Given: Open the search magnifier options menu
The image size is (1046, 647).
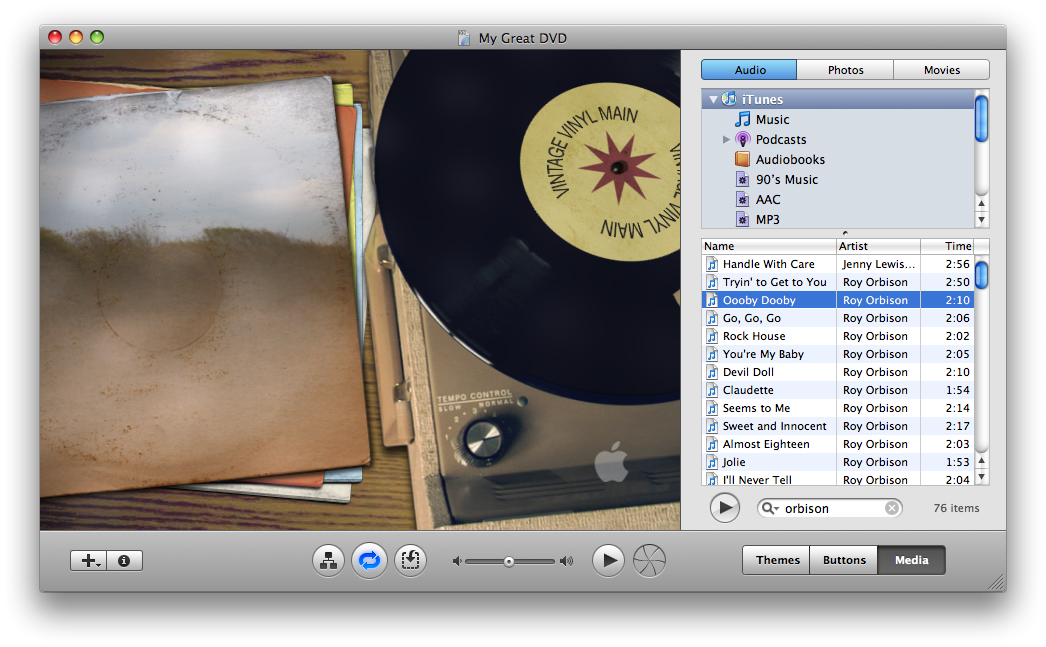Looking at the screenshot, I should click(x=770, y=508).
